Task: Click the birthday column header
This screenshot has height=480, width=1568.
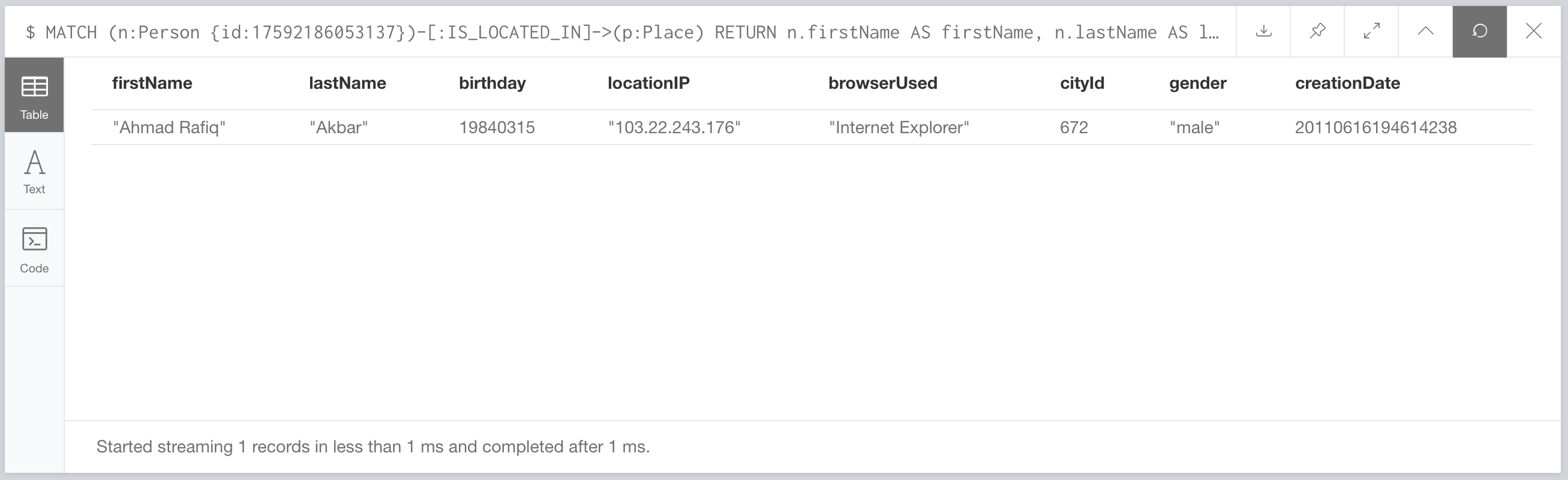Action: click(492, 83)
